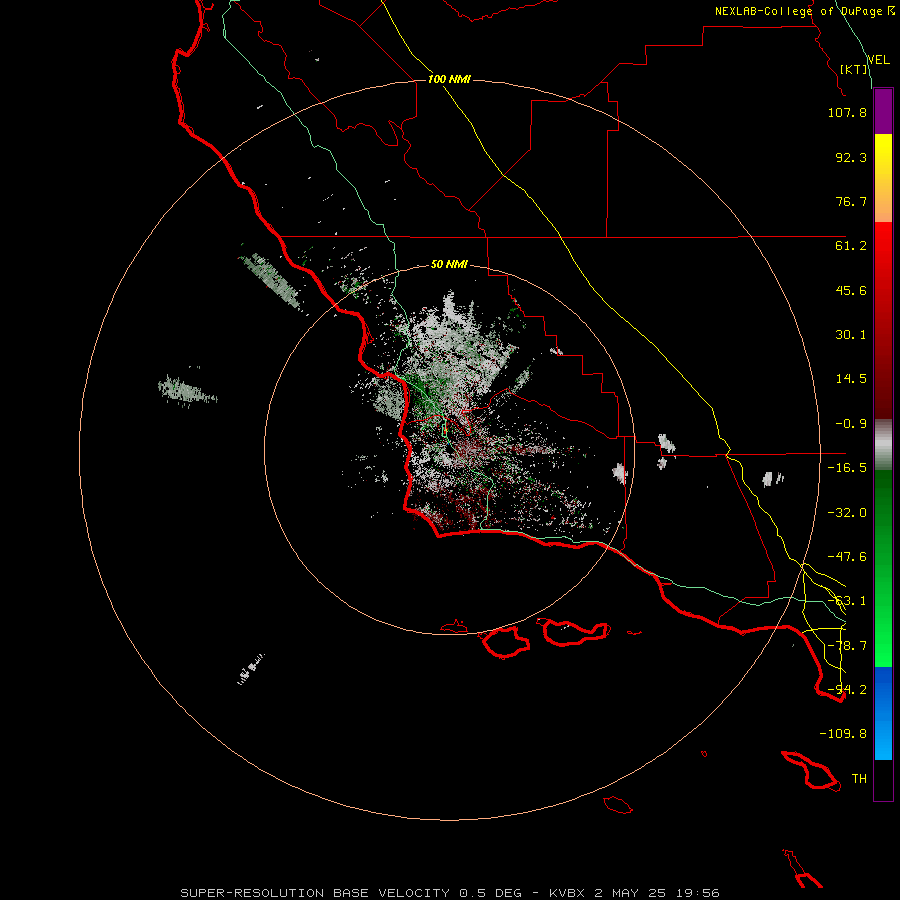Click the [KT] units label

tap(854, 69)
